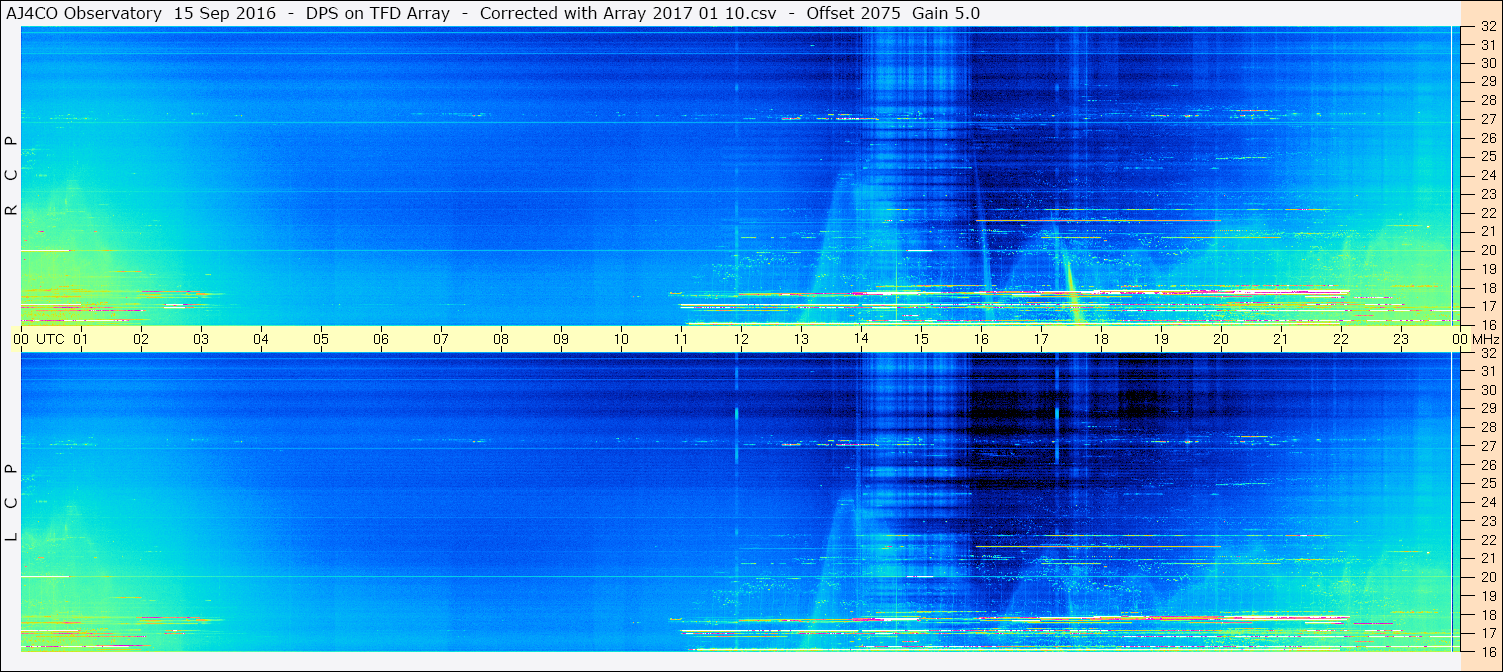
Task: Click the '15 Sep 2016' date in title
Action: (225, 13)
